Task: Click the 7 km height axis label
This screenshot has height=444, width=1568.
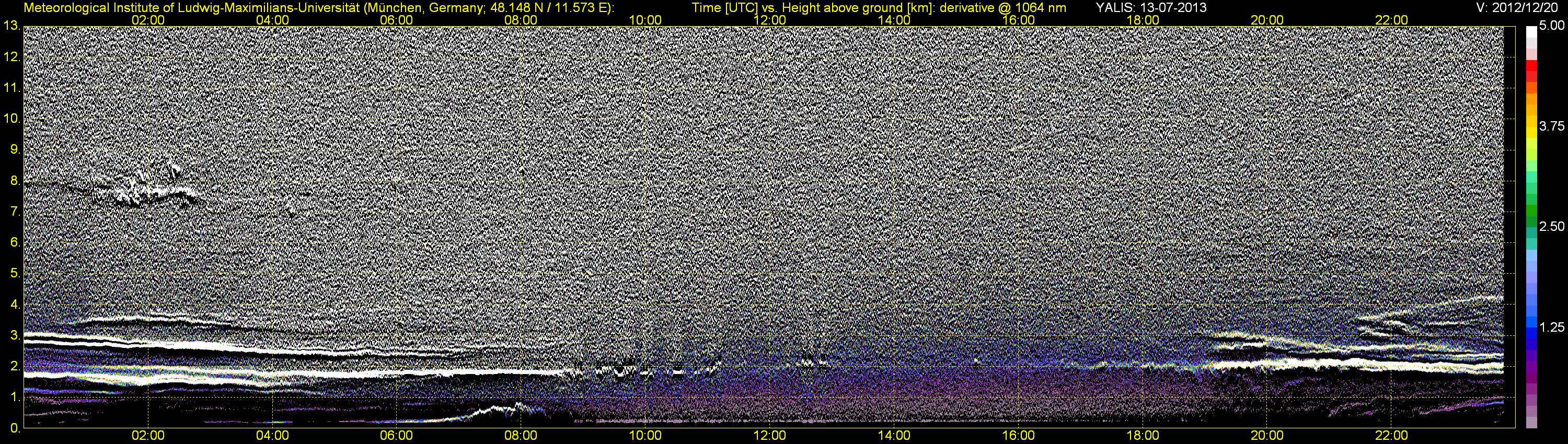Action: [15, 212]
